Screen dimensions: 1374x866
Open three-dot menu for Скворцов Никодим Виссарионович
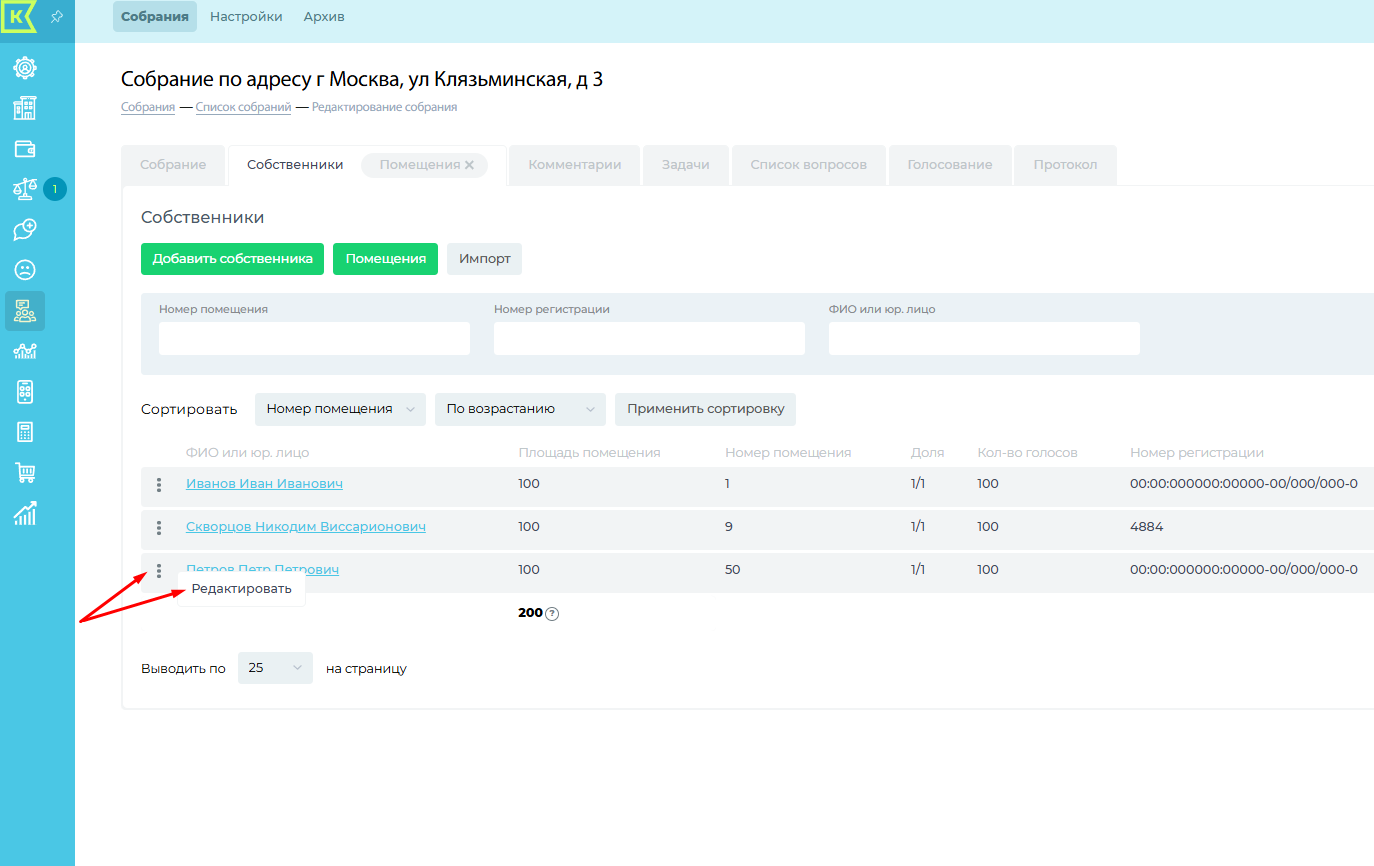[x=159, y=528]
